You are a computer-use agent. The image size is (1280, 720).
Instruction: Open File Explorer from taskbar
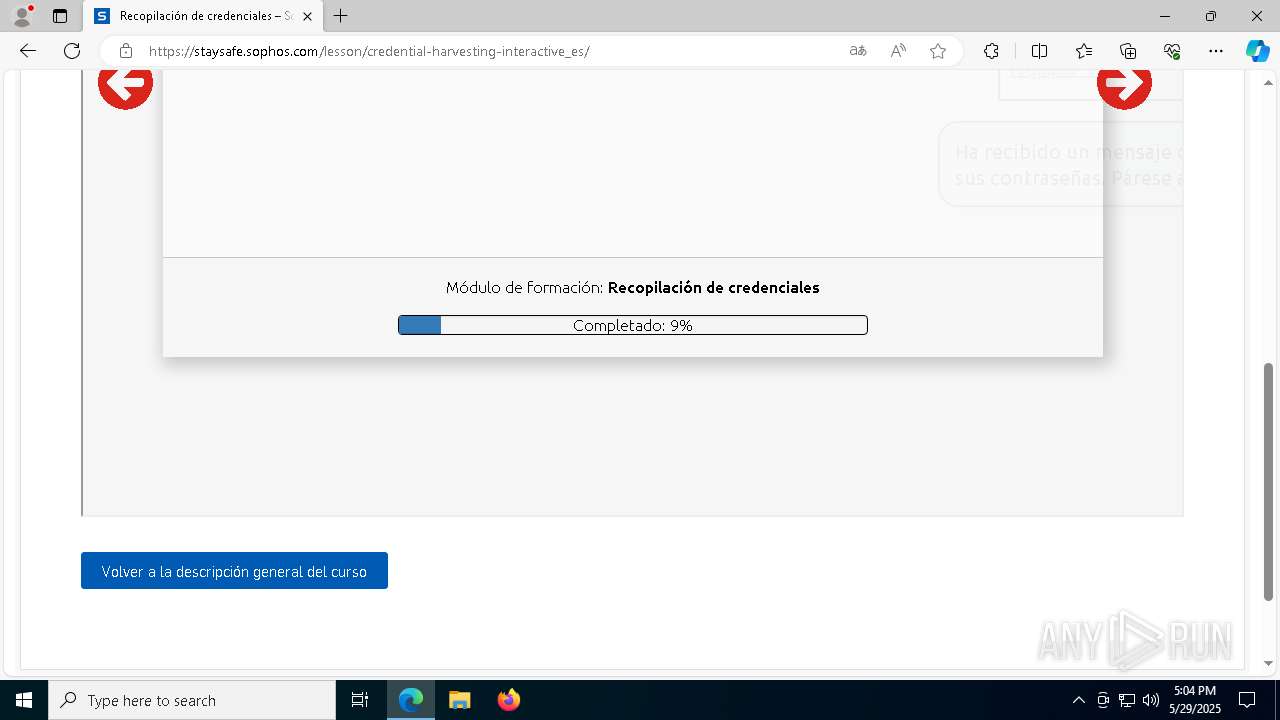click(459, 700)
